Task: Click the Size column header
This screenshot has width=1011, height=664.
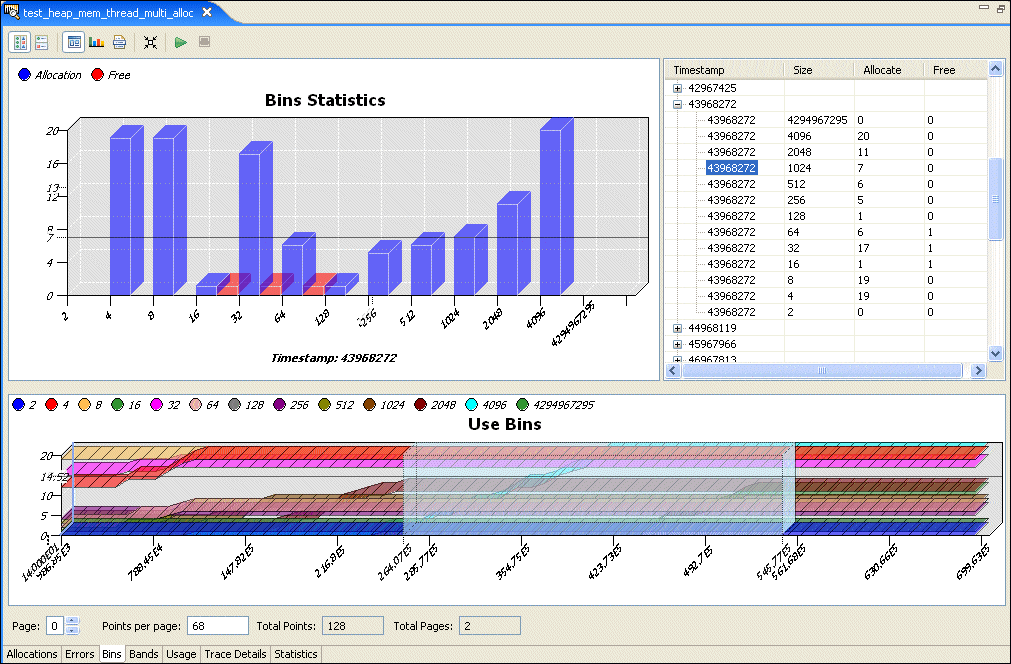Action: click(802, 70)
